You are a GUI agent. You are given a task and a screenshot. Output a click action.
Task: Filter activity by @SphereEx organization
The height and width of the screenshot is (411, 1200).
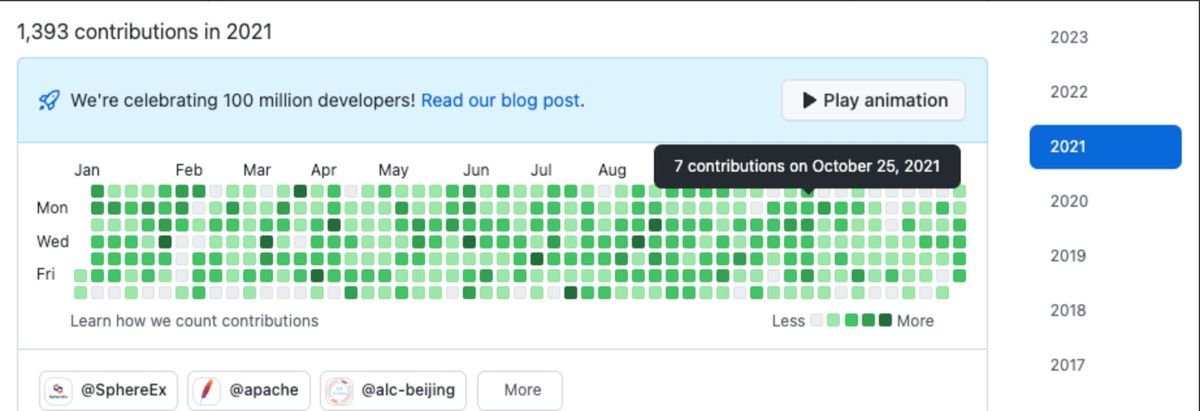pyautogui.click(x=110, y=390)
